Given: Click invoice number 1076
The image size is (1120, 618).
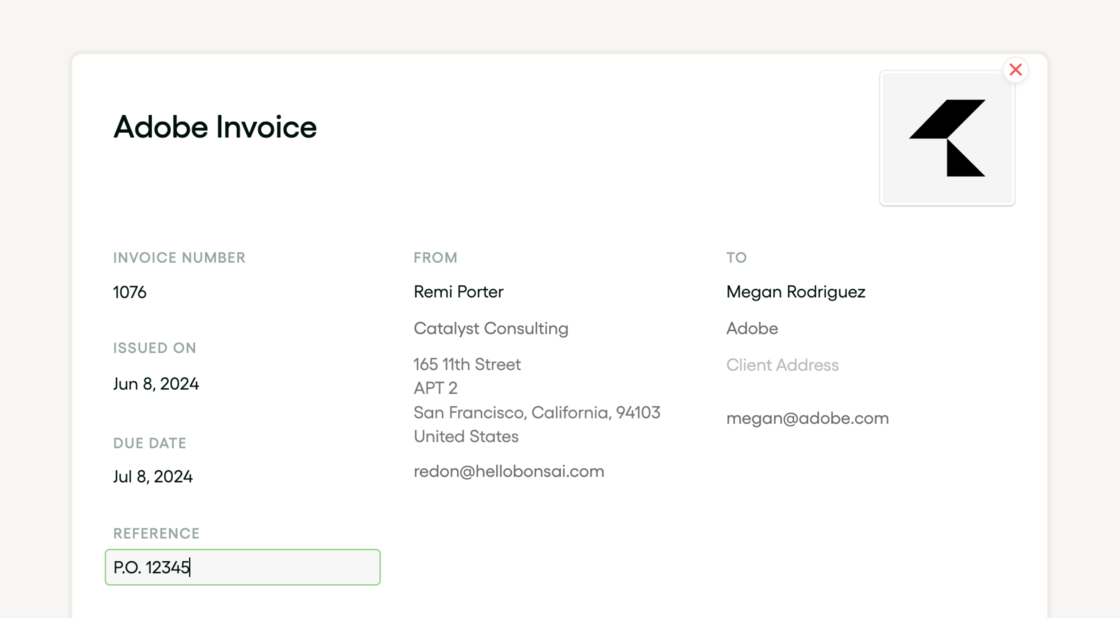Looking at the screenshot, I should tap(130, 292).
